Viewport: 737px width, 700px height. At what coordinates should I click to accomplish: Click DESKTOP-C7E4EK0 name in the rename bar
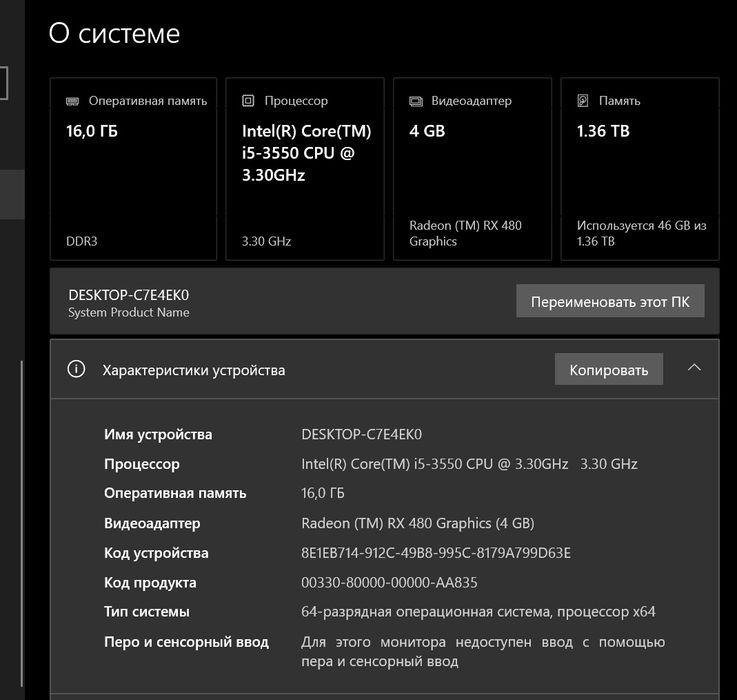129,295
